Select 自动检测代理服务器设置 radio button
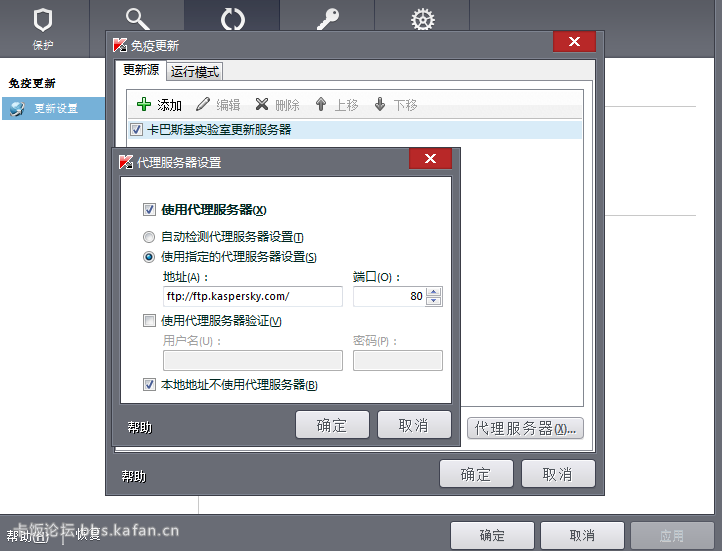The height and width of the screenshot is (551, 722). 149,237
